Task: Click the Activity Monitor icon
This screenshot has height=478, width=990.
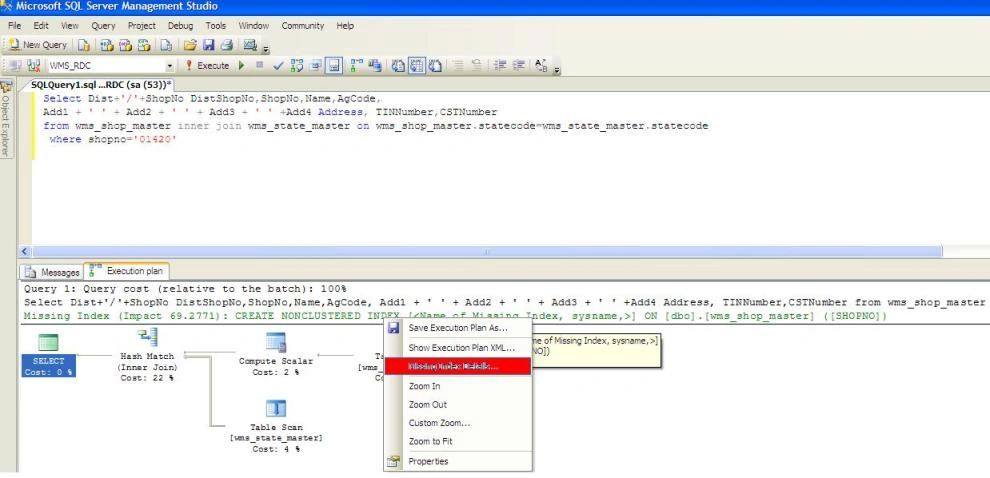Action: click(x=250, y=45)
